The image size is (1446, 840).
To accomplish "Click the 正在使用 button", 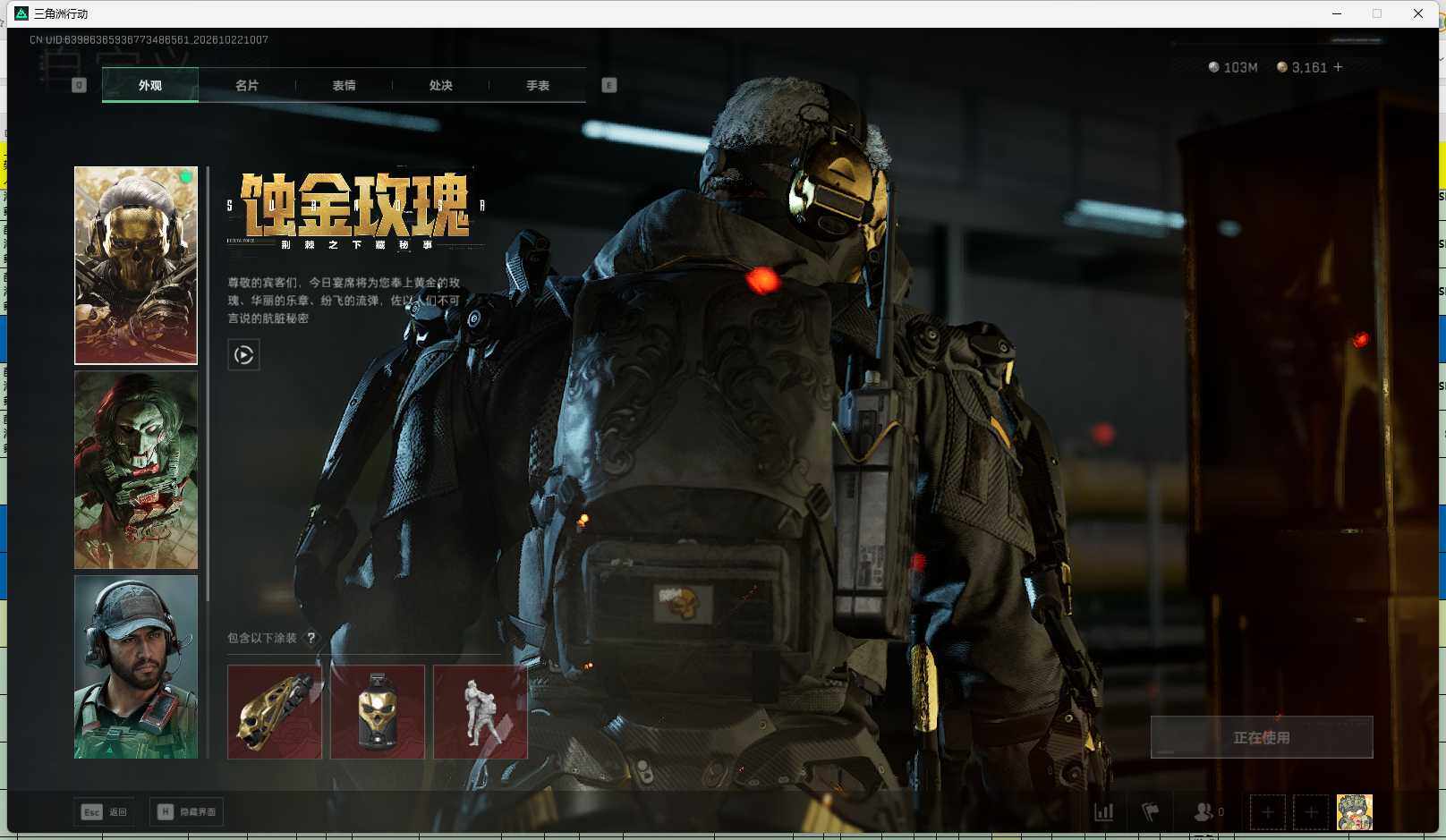I will point(1262,737).
